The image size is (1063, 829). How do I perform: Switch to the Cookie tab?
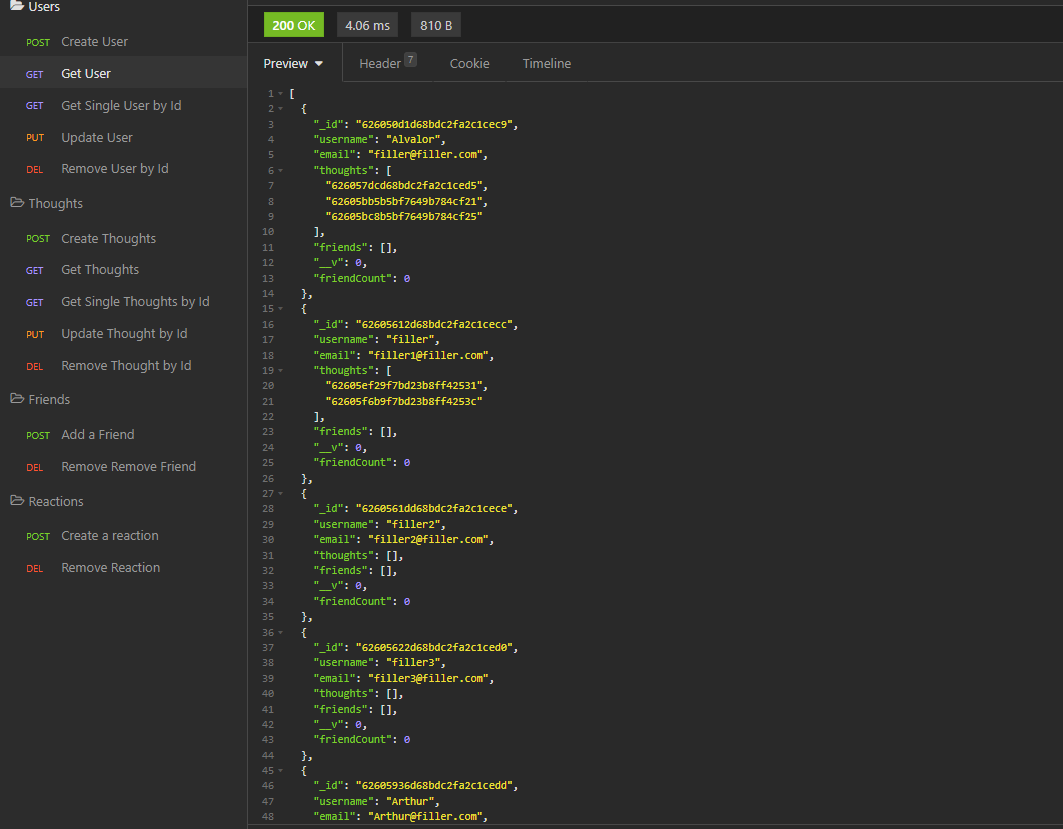pyautogui.click(x=469, y=63)
